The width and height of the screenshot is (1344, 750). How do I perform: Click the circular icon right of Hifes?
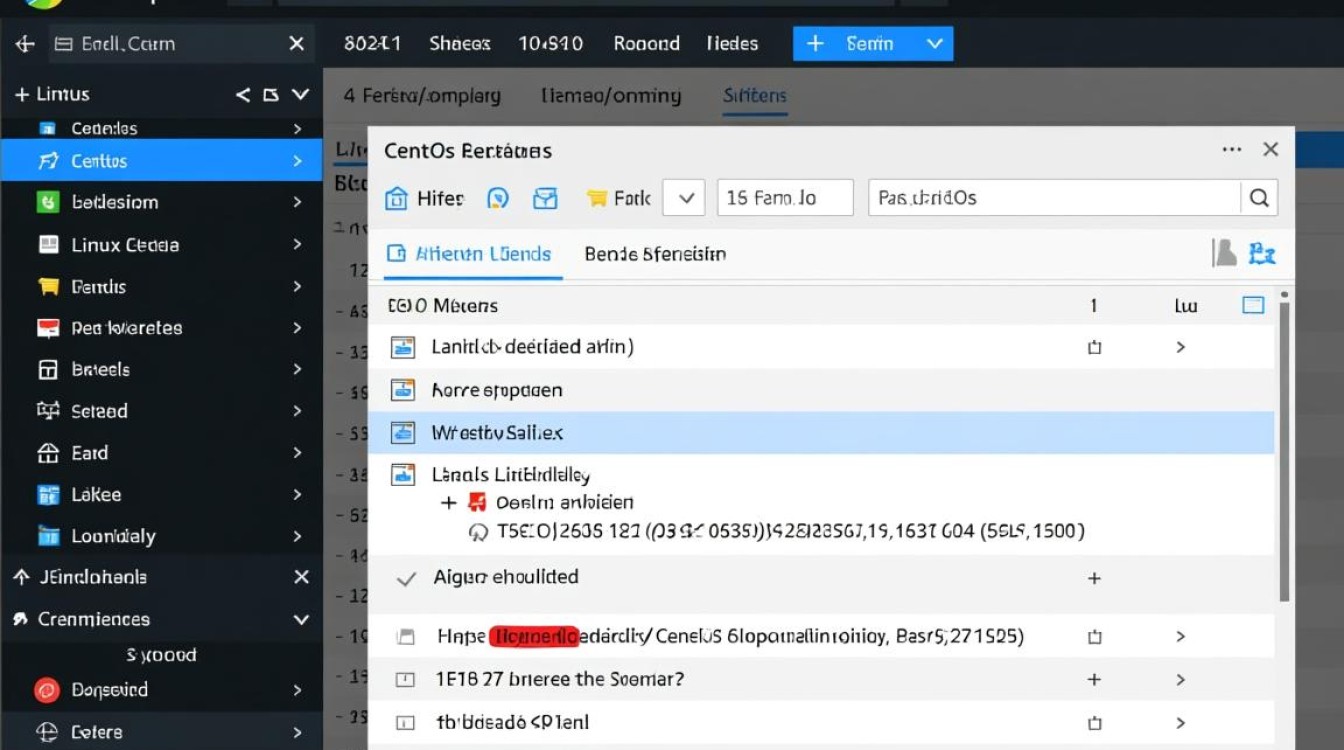tap(497, 198)
